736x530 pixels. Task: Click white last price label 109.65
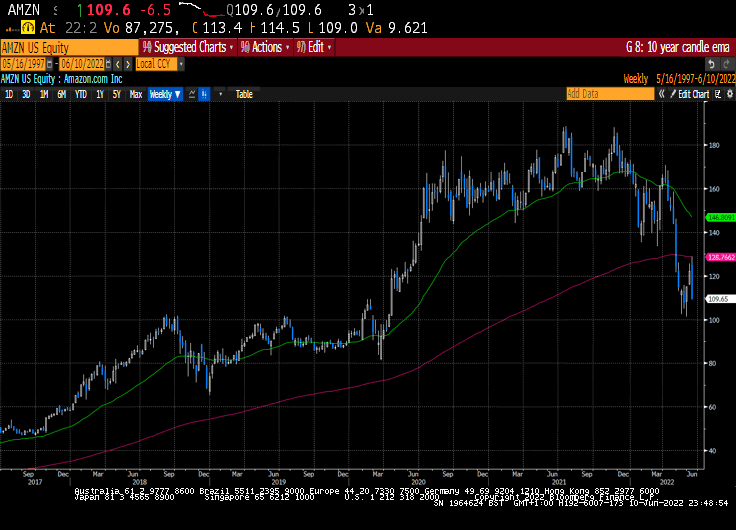click(721, 299)
